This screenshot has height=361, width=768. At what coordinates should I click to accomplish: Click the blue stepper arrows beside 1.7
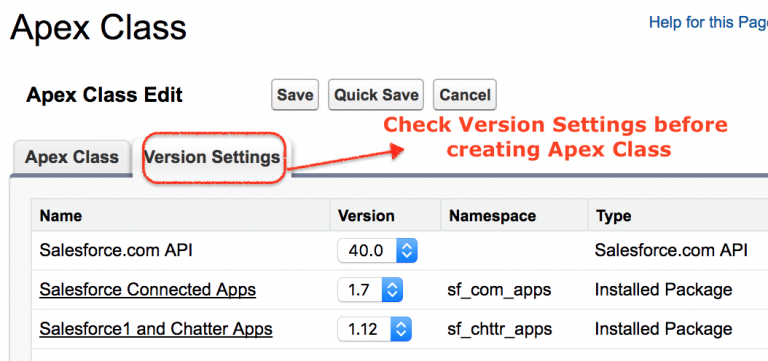tap(392, 290)
